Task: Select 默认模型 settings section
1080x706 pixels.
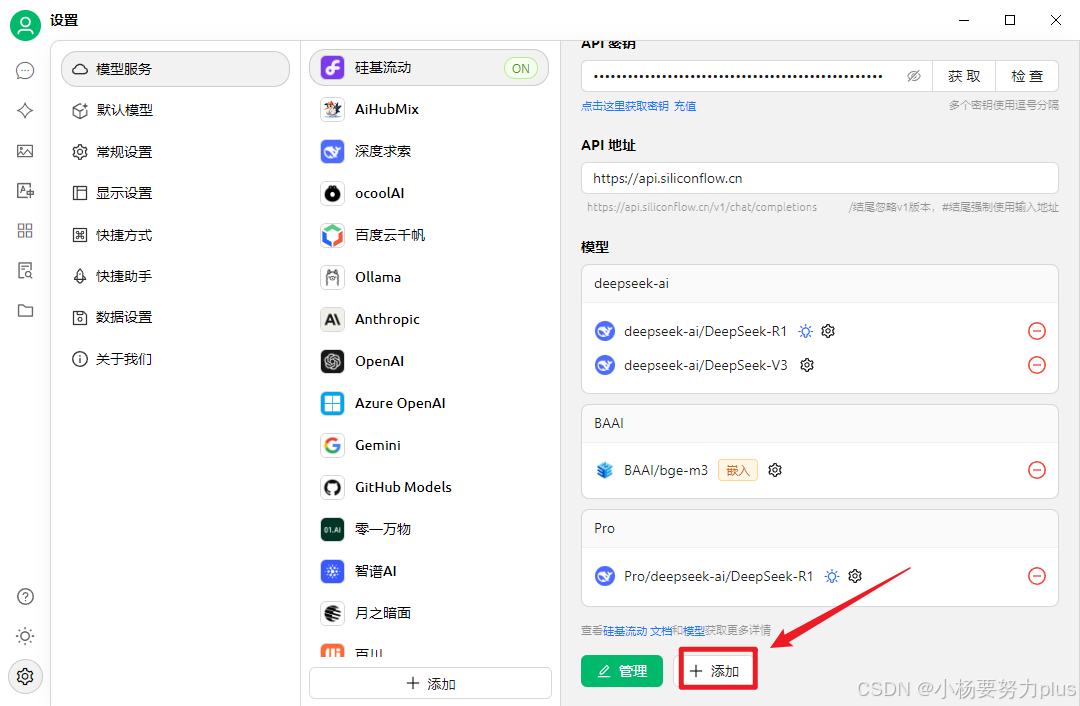Action: click(176, 110)
